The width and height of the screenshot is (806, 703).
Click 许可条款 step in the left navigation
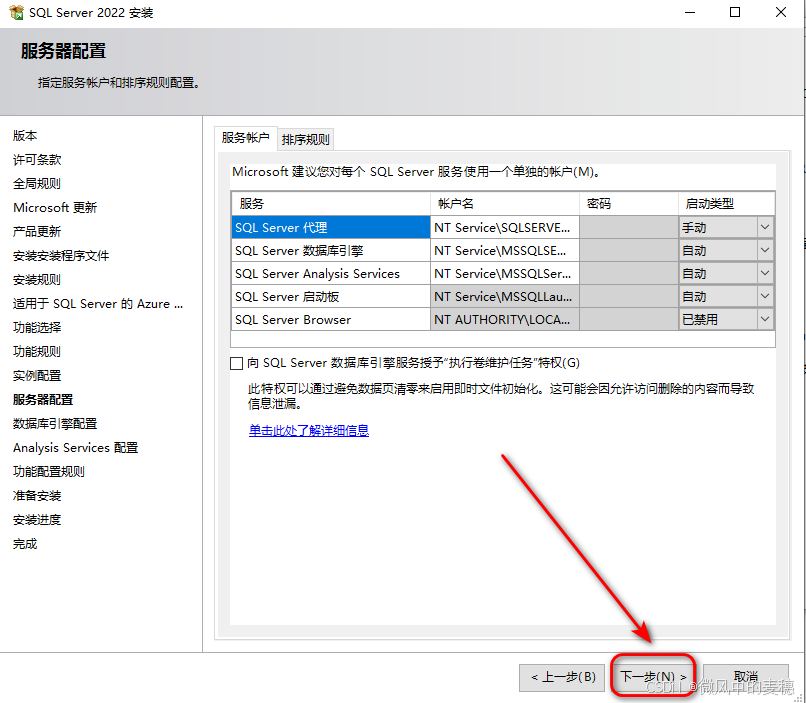tap(37, 160)
